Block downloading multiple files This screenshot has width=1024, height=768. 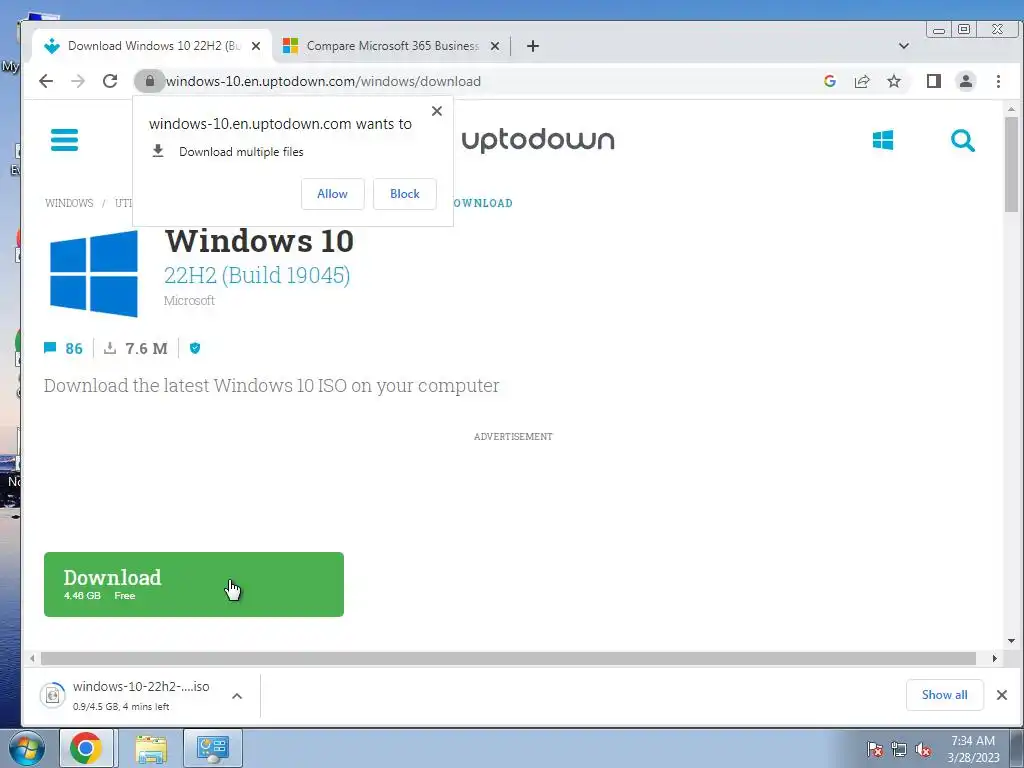pyautogui.click(x=405, y=194)
